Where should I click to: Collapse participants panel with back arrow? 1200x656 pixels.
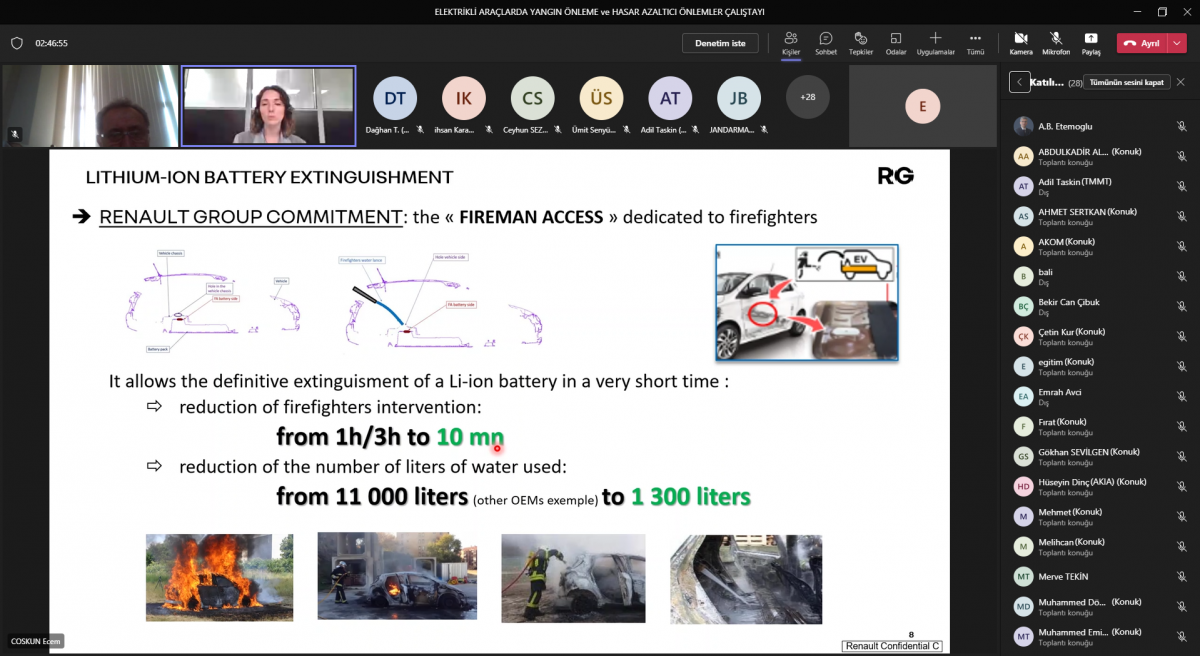click(x=1019, y=82)
